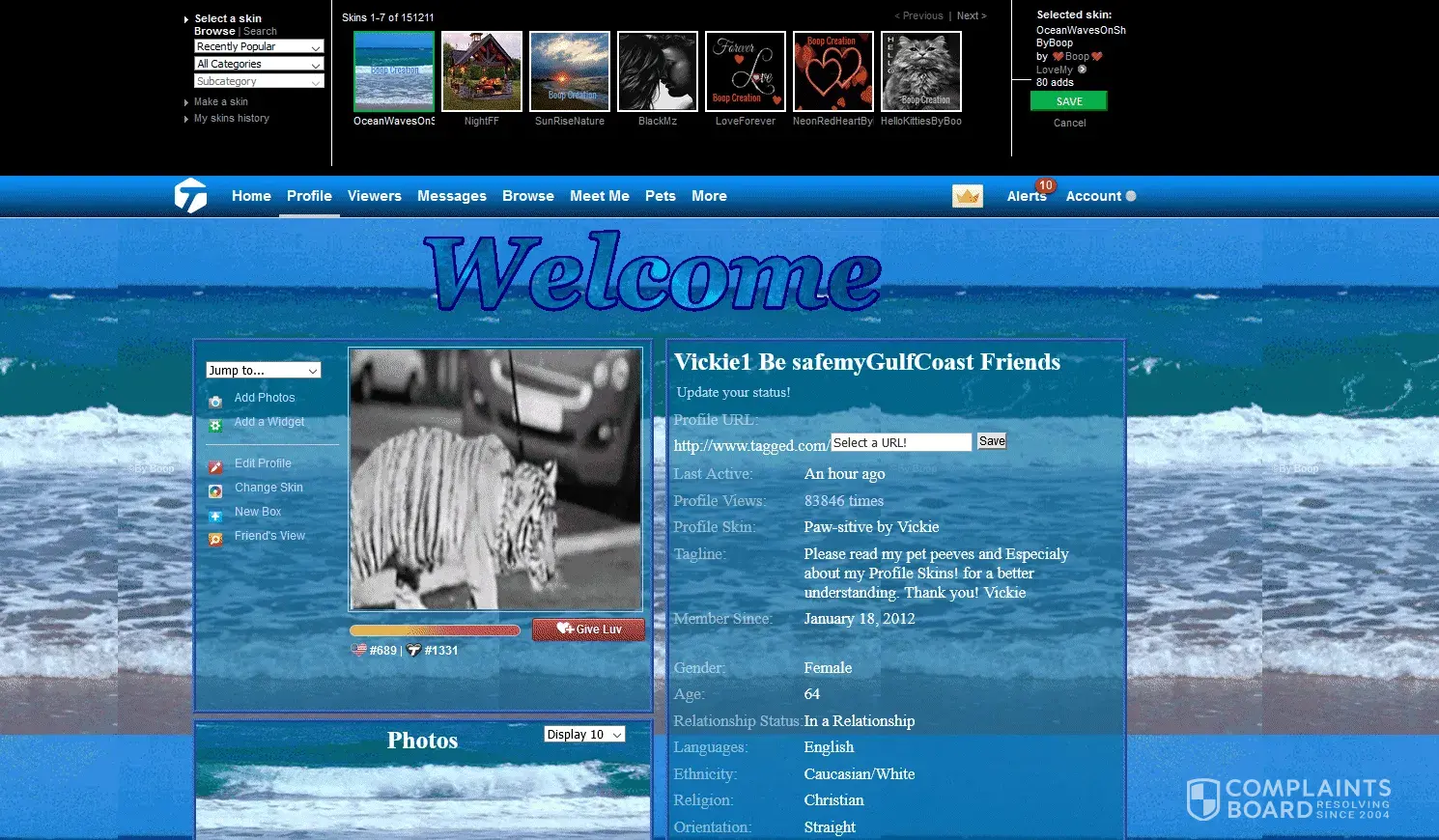Click the US flag rank icon
Viewport: 1439px width, 840px height.
358,650
